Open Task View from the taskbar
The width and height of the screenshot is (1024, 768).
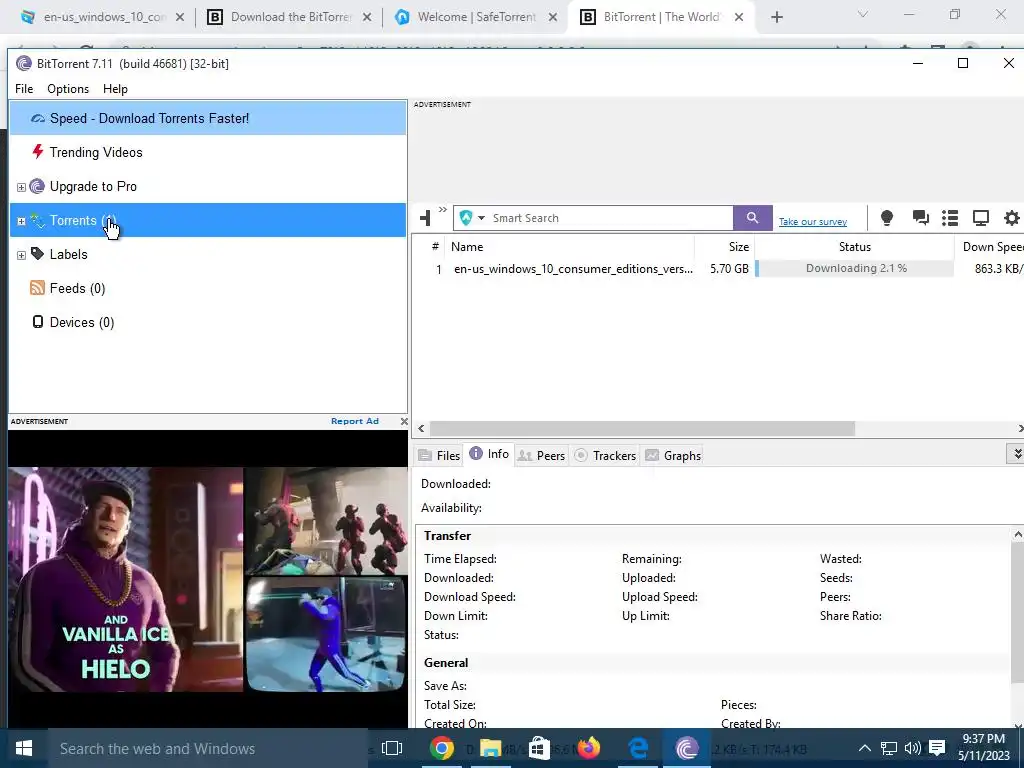[392, 748]
